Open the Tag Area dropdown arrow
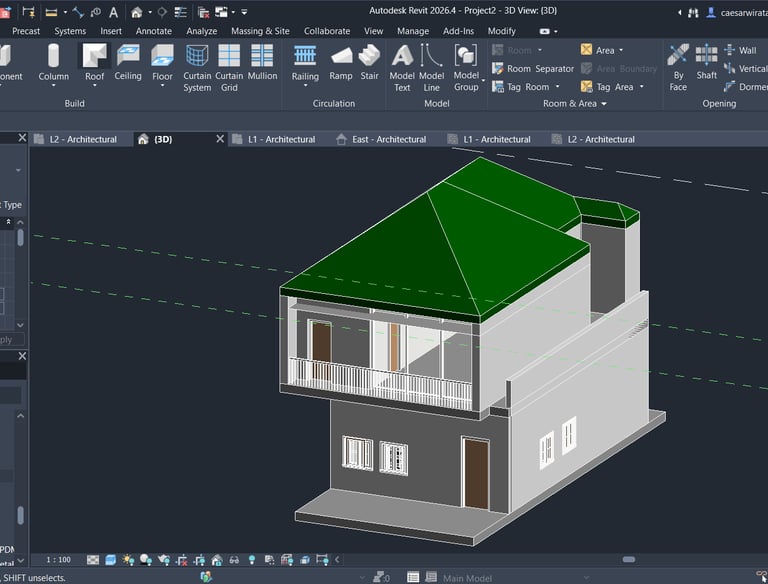Screen dimensions: 768x584 pos(641,87)
